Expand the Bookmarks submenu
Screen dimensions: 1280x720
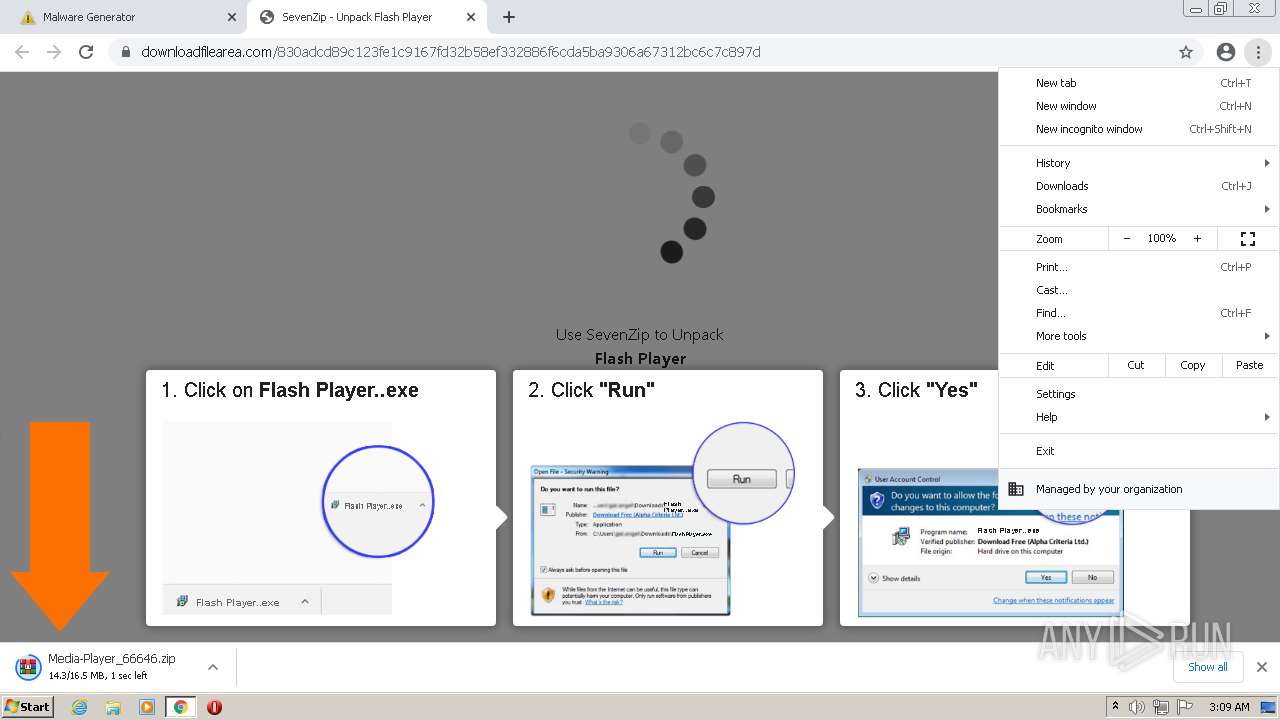(1138, 209)
